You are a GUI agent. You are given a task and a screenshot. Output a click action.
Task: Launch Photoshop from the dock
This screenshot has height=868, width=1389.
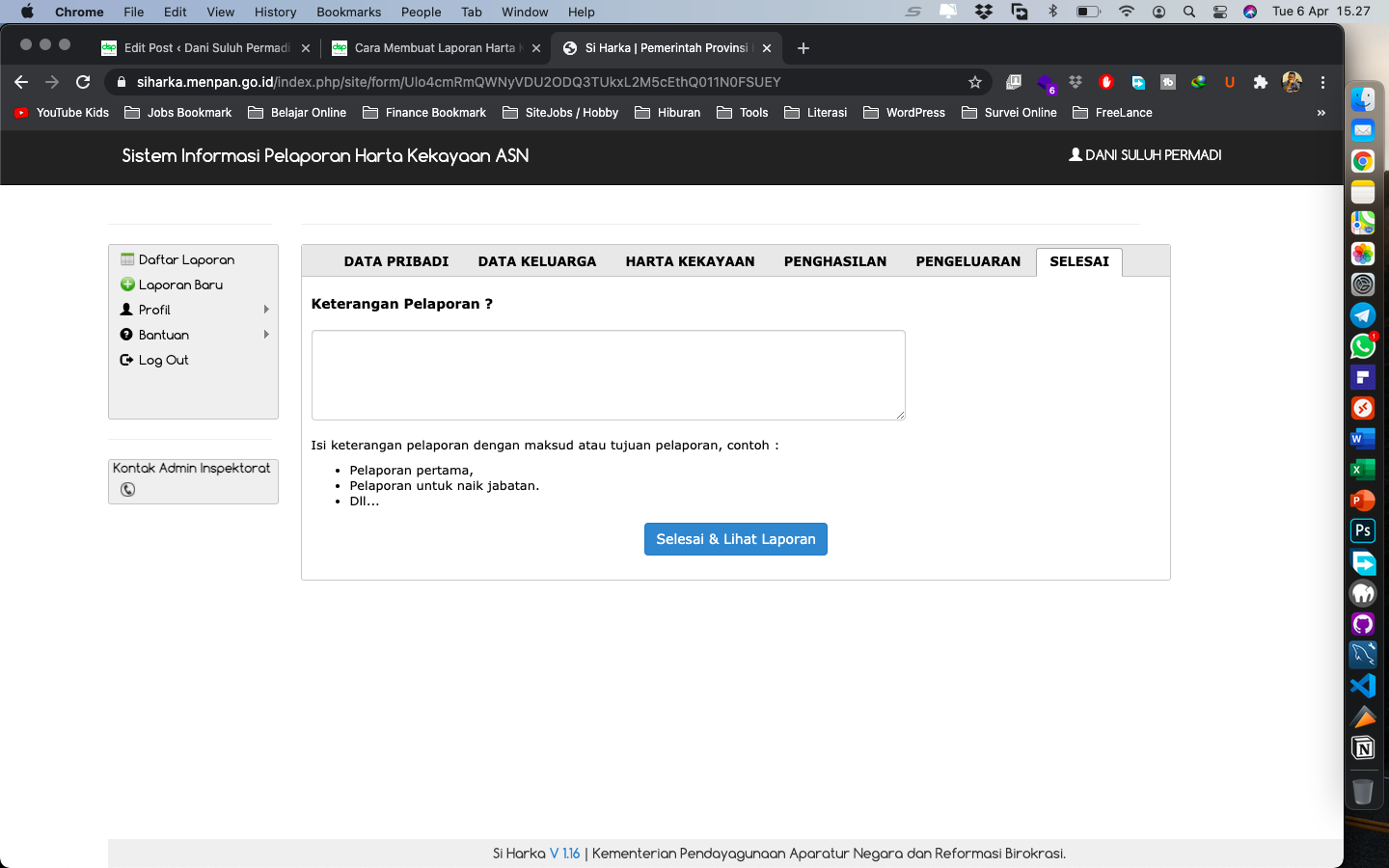click(1362, 530)
